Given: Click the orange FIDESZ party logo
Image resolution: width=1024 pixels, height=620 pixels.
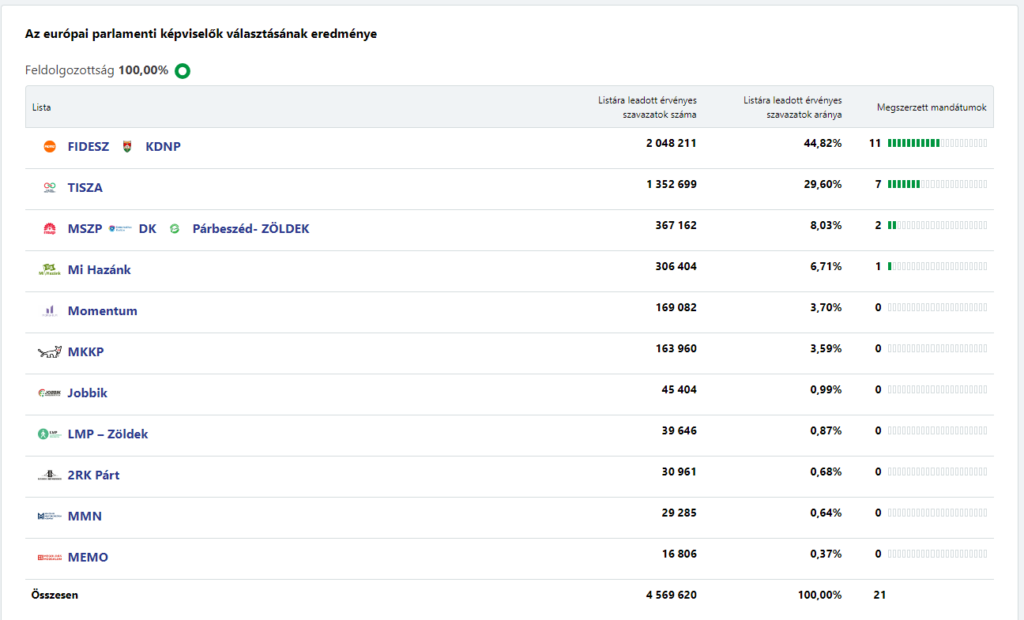Looking at the screenshot, I should tap(50, 147).
